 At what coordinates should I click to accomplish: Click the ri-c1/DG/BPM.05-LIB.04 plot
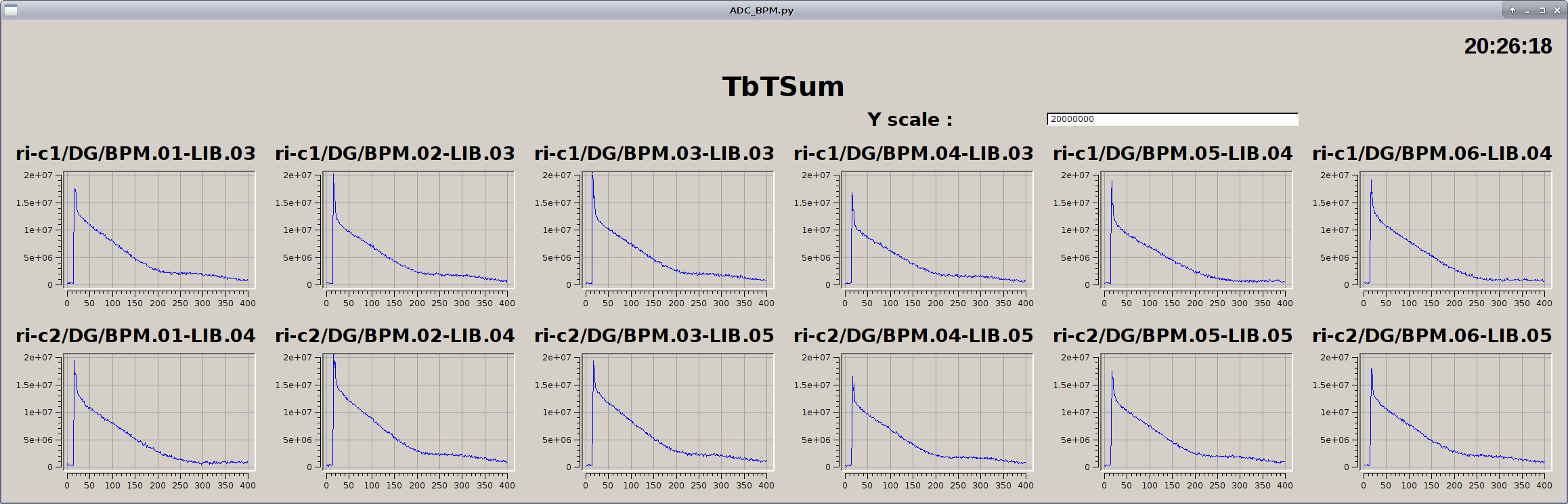[1196, 230]
